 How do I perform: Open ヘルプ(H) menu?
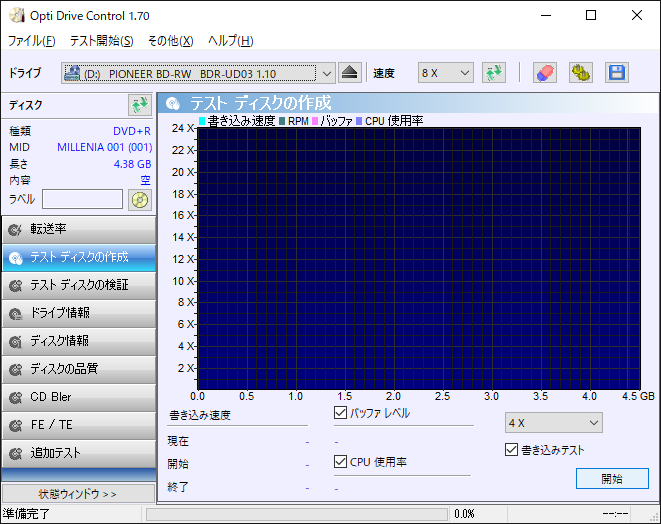click(231, 41)
